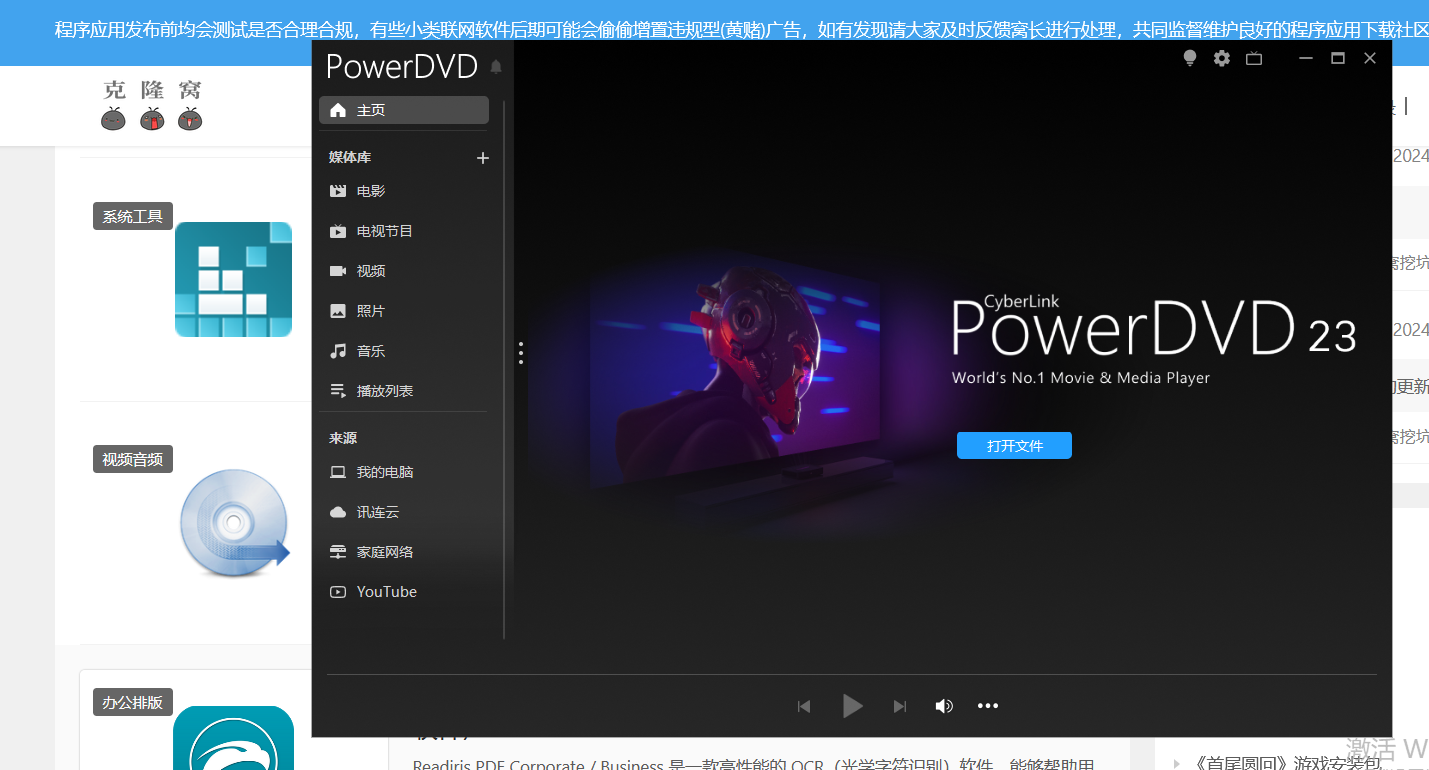This screenshot has height=770, width=1429.
Task: Open the disc-with-arrow app thumbnail in browser
Action: coord(234,522)
